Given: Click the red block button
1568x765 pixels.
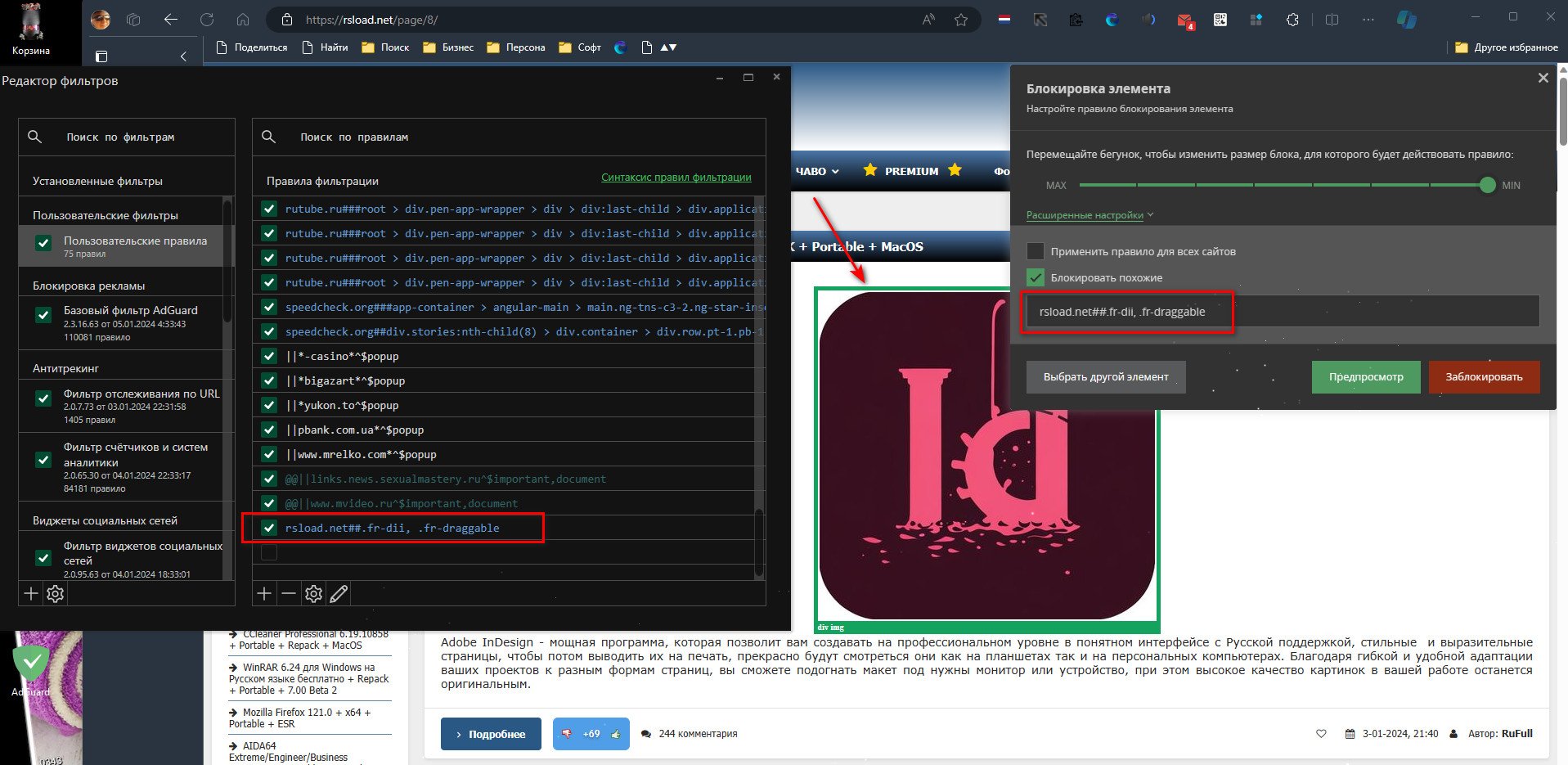Looking at the screenshot, I should pyautogui.click(x=1484, y=377).
